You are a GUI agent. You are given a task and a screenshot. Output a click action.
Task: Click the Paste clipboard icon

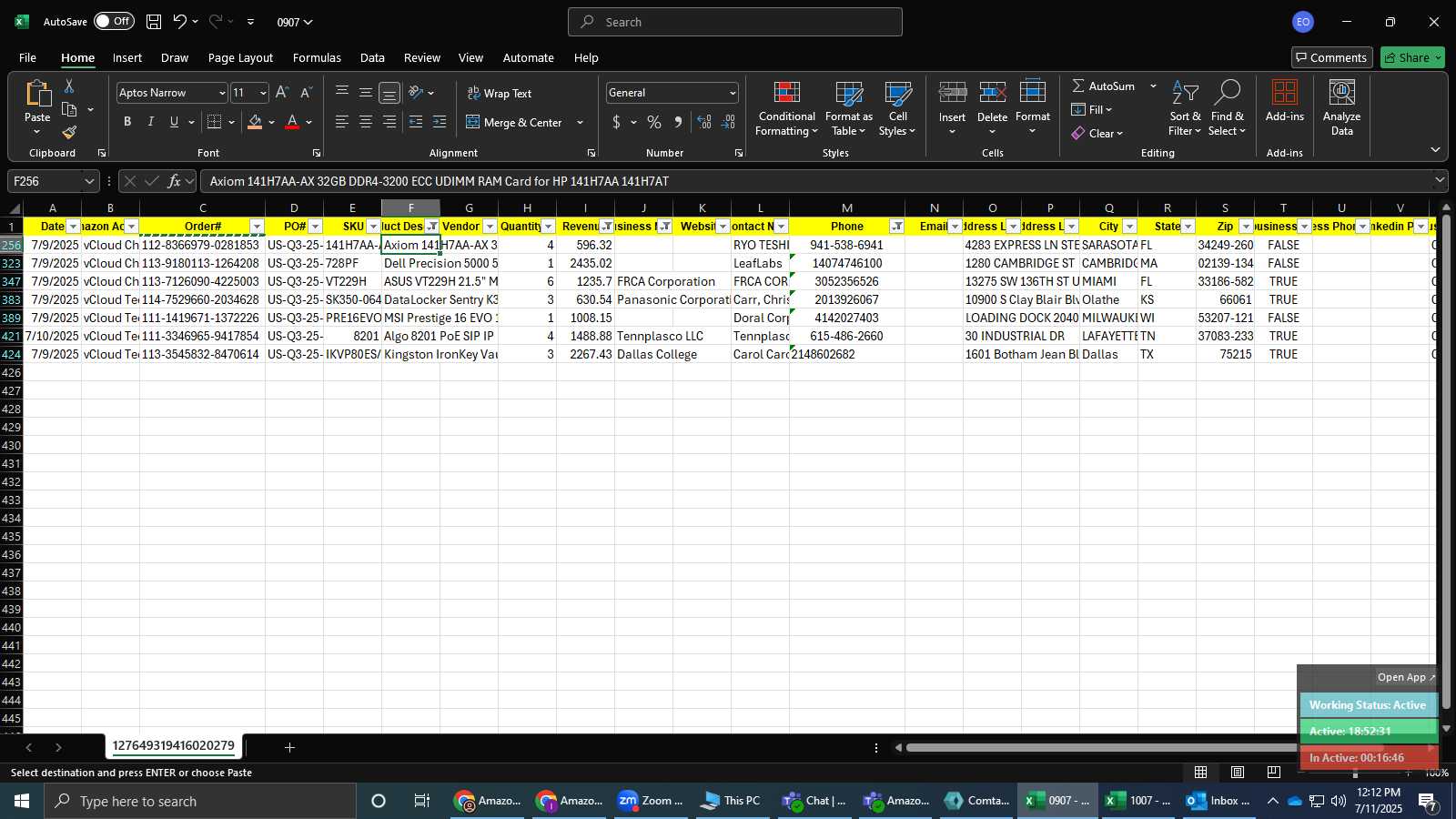pos(37,94)
